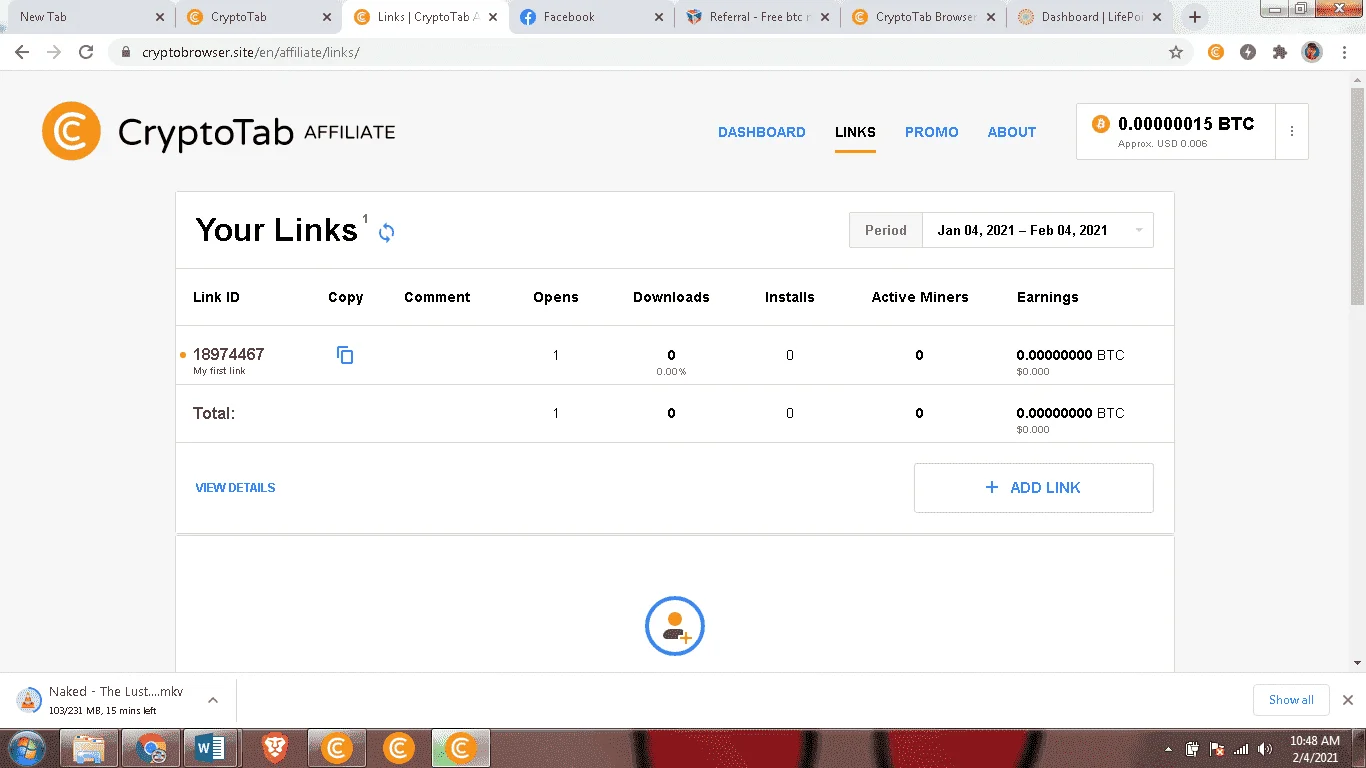This screenshot has height=768, width=1366.
Task: Click the lightning bolt extension icon
Action: 1248,52
